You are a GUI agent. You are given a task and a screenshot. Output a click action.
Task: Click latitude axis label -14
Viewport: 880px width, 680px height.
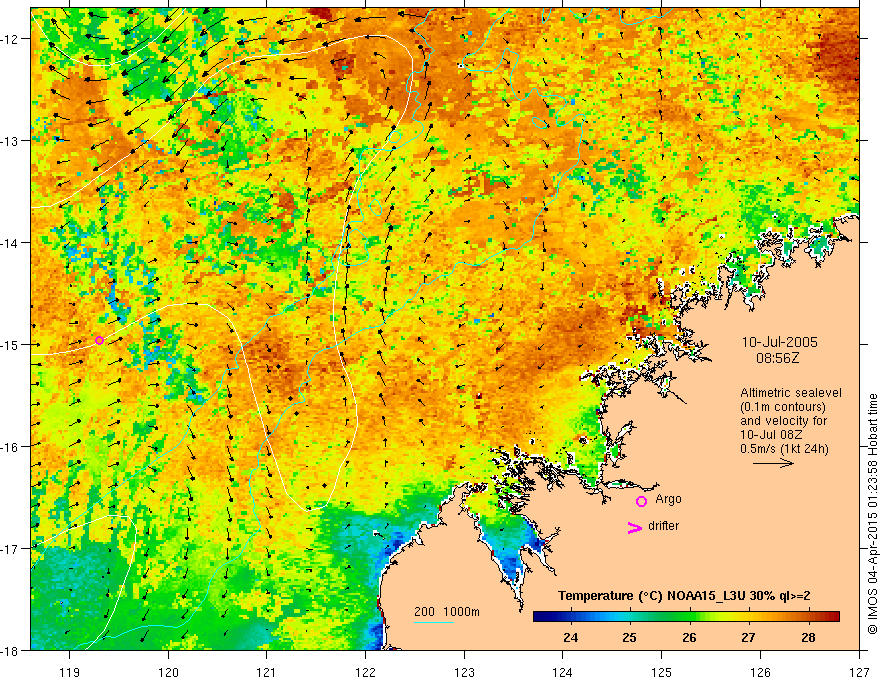tap(10, 243)
